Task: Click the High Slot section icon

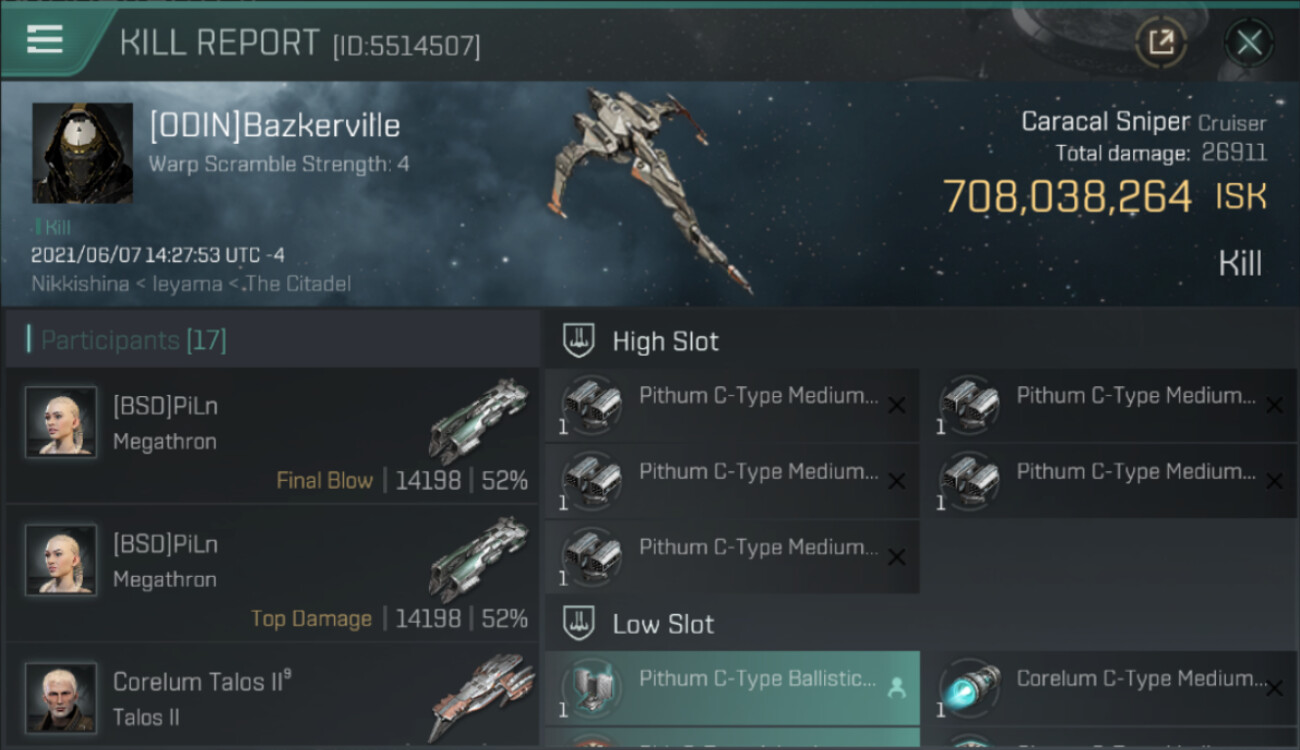Action: 578,341
